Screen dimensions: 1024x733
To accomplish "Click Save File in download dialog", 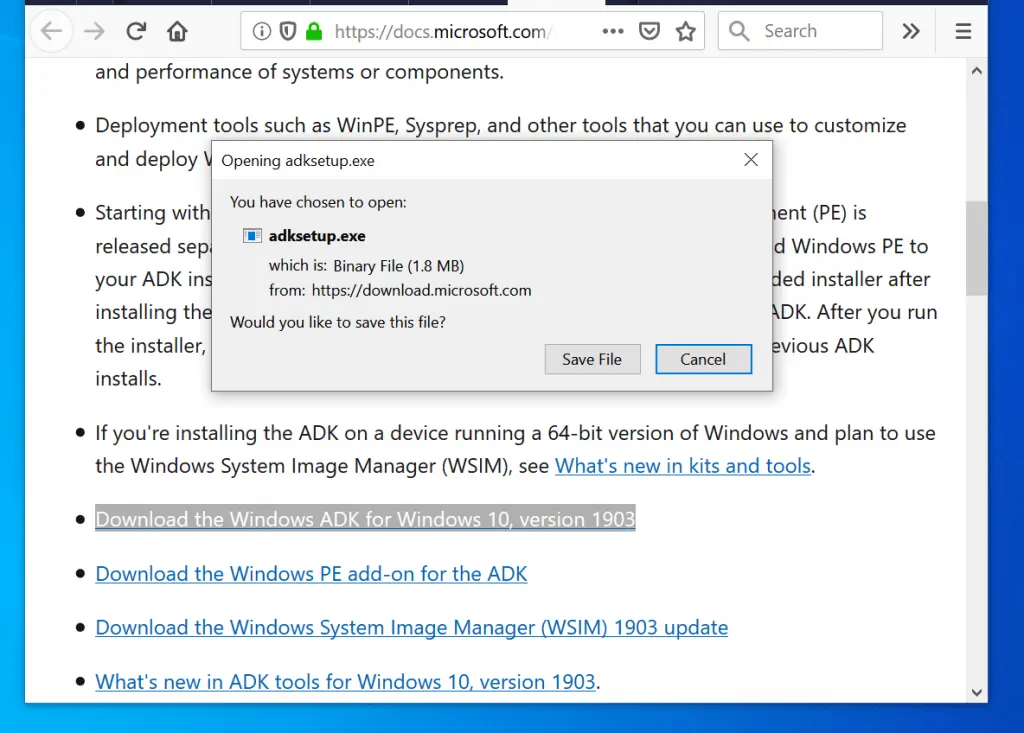I will point(592,359).
